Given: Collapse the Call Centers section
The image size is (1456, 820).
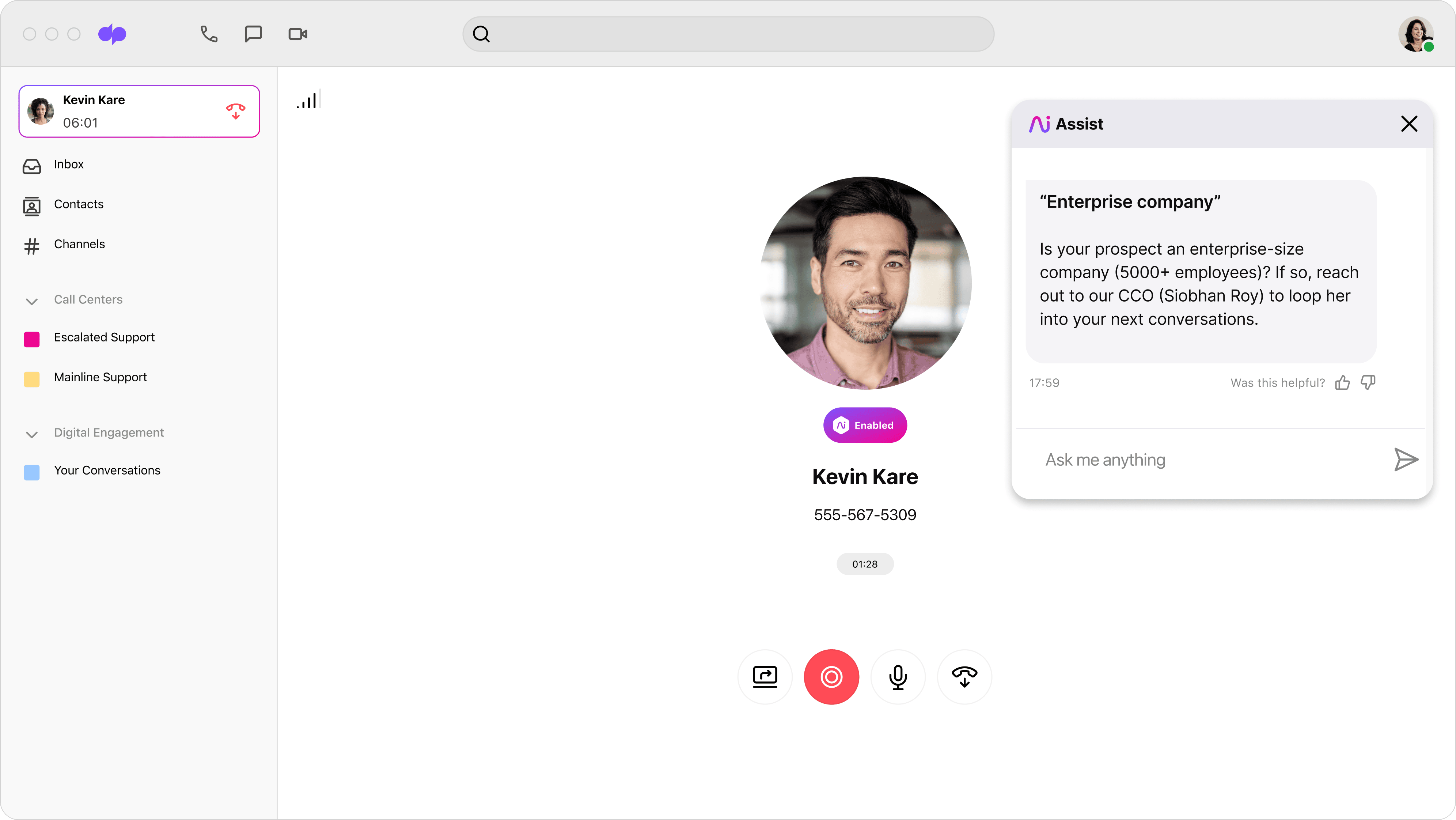Looking at the screenshot, I should (32, 301).
